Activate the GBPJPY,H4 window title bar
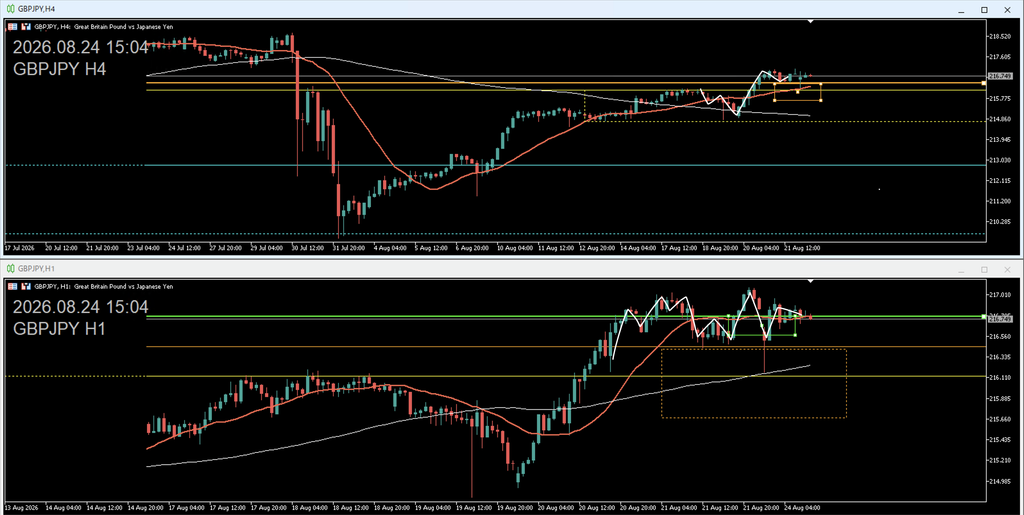Screen dimensions: 1024x515 click(457, 10)
